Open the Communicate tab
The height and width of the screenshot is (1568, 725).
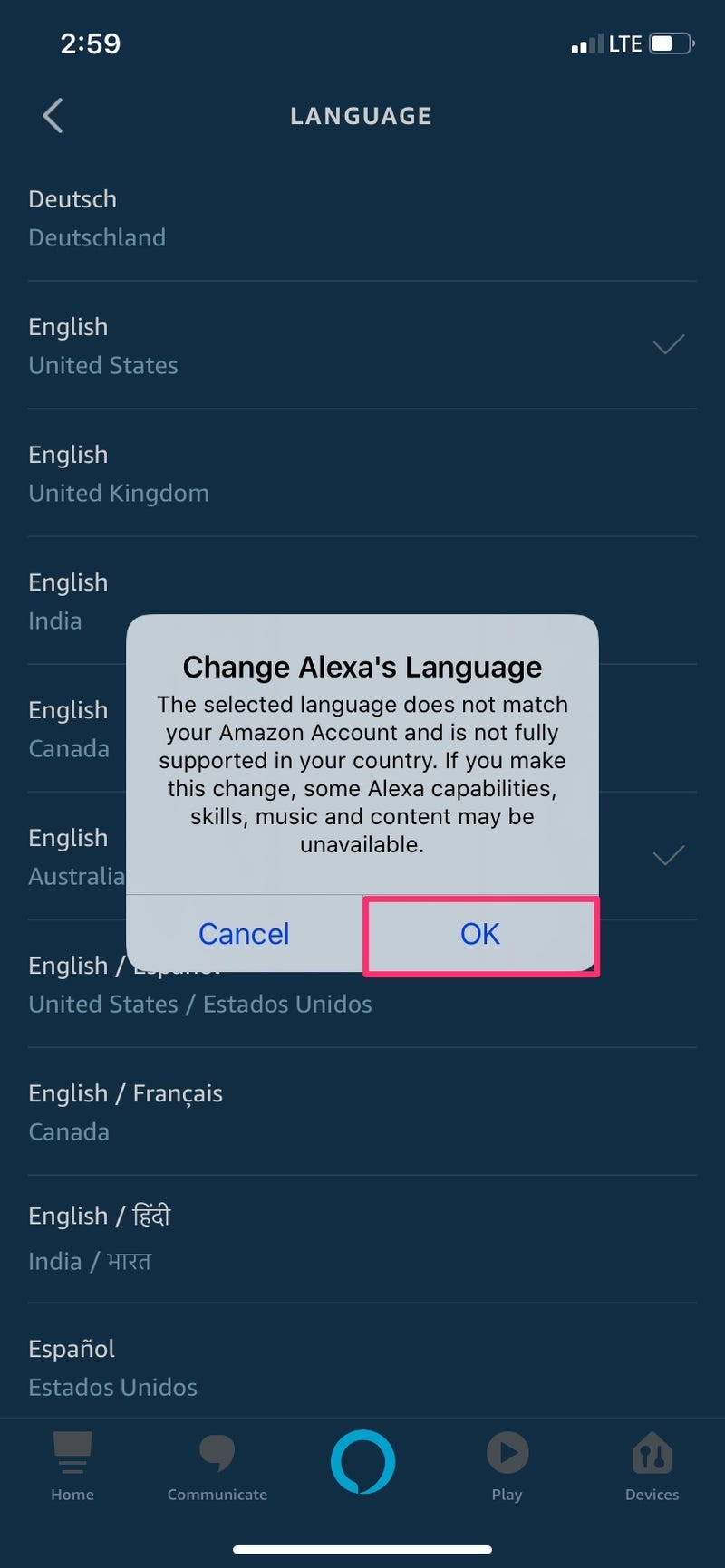[217, 1466]
